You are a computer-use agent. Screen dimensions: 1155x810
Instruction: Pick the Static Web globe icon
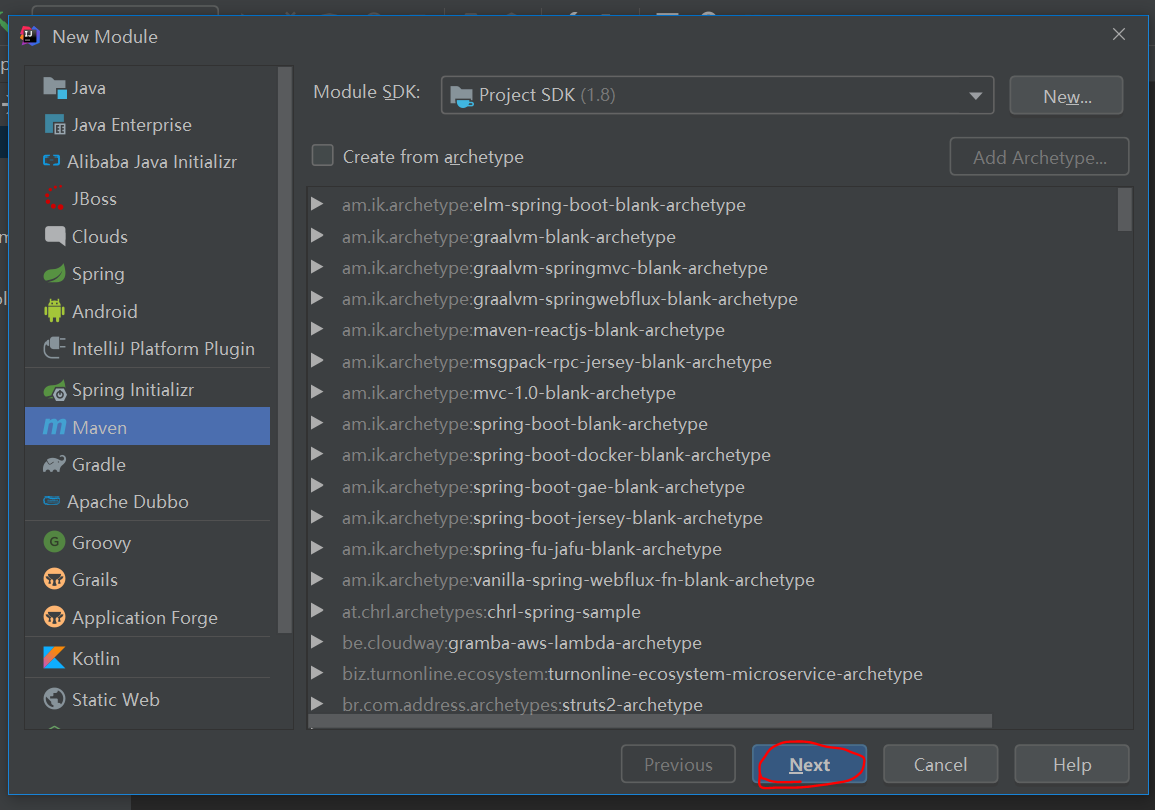tap(55, 699)
